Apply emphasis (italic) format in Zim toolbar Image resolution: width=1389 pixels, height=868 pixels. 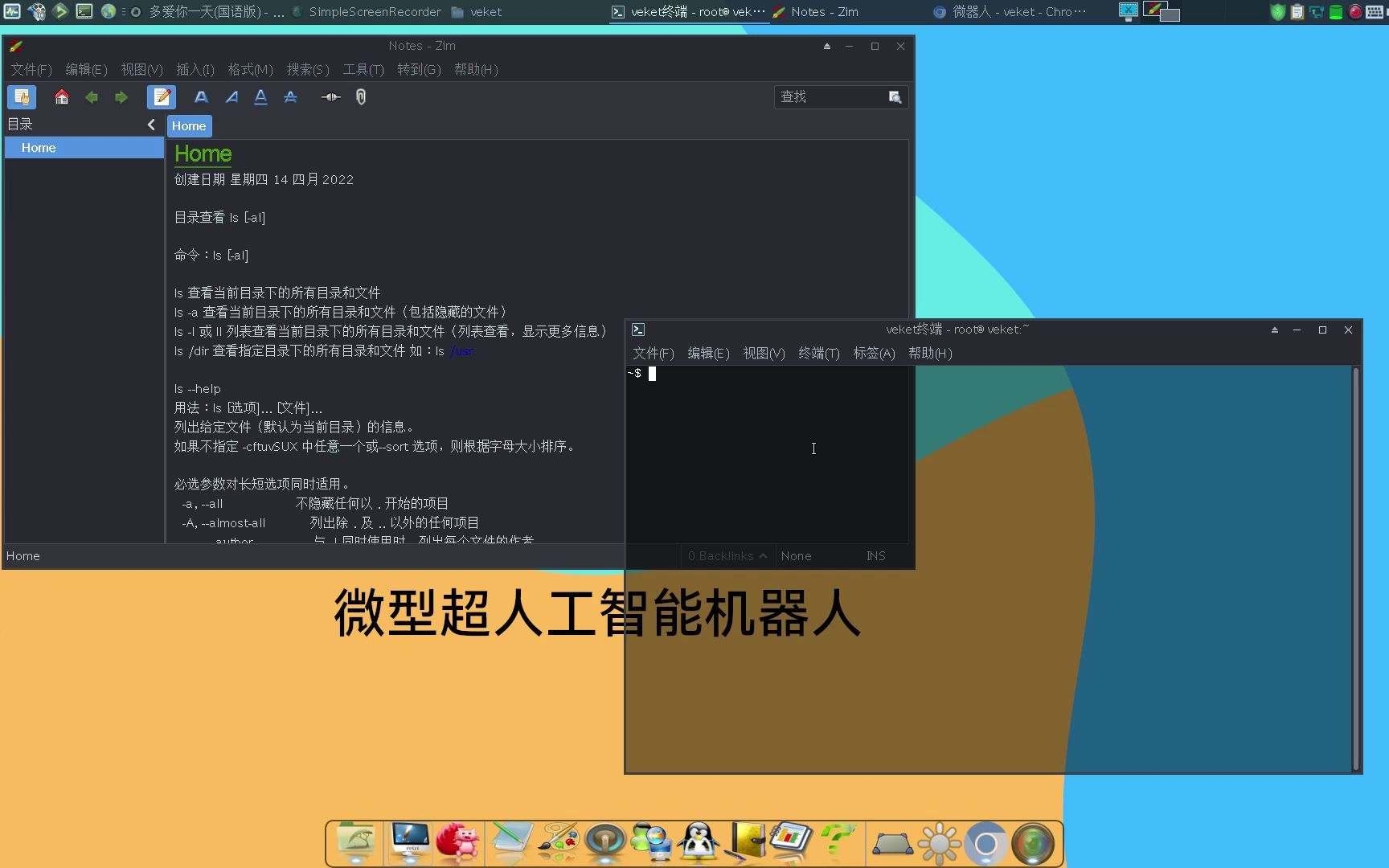231,97
